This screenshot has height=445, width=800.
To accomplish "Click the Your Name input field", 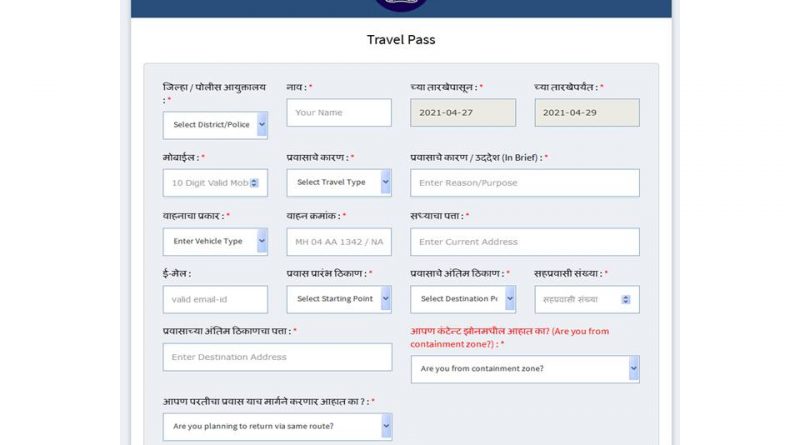I will click(x=339, y=113).
